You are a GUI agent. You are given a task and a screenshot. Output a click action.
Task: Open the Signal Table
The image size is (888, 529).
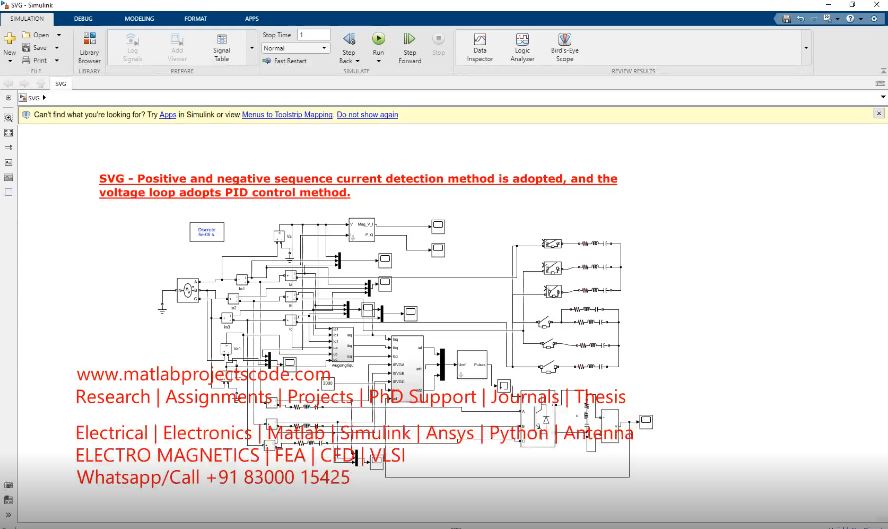(221, 47)
